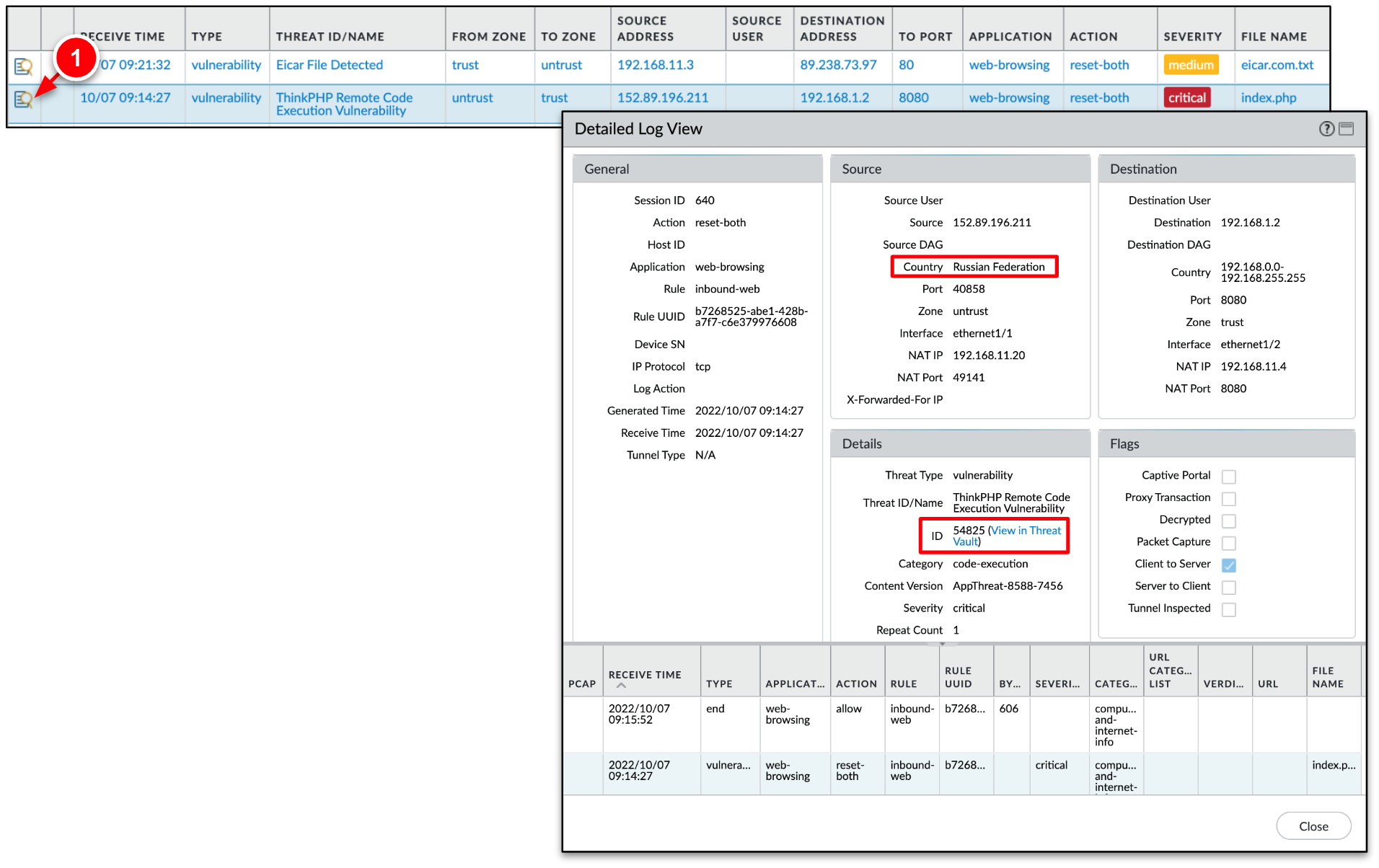
Task: Sort by Receive Time column in bottom table
Action: 644,675
